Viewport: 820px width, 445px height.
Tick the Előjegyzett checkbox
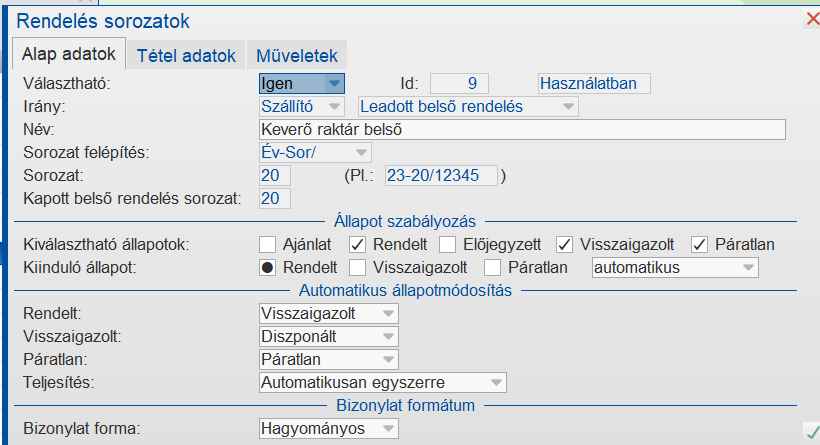(447, 243)
